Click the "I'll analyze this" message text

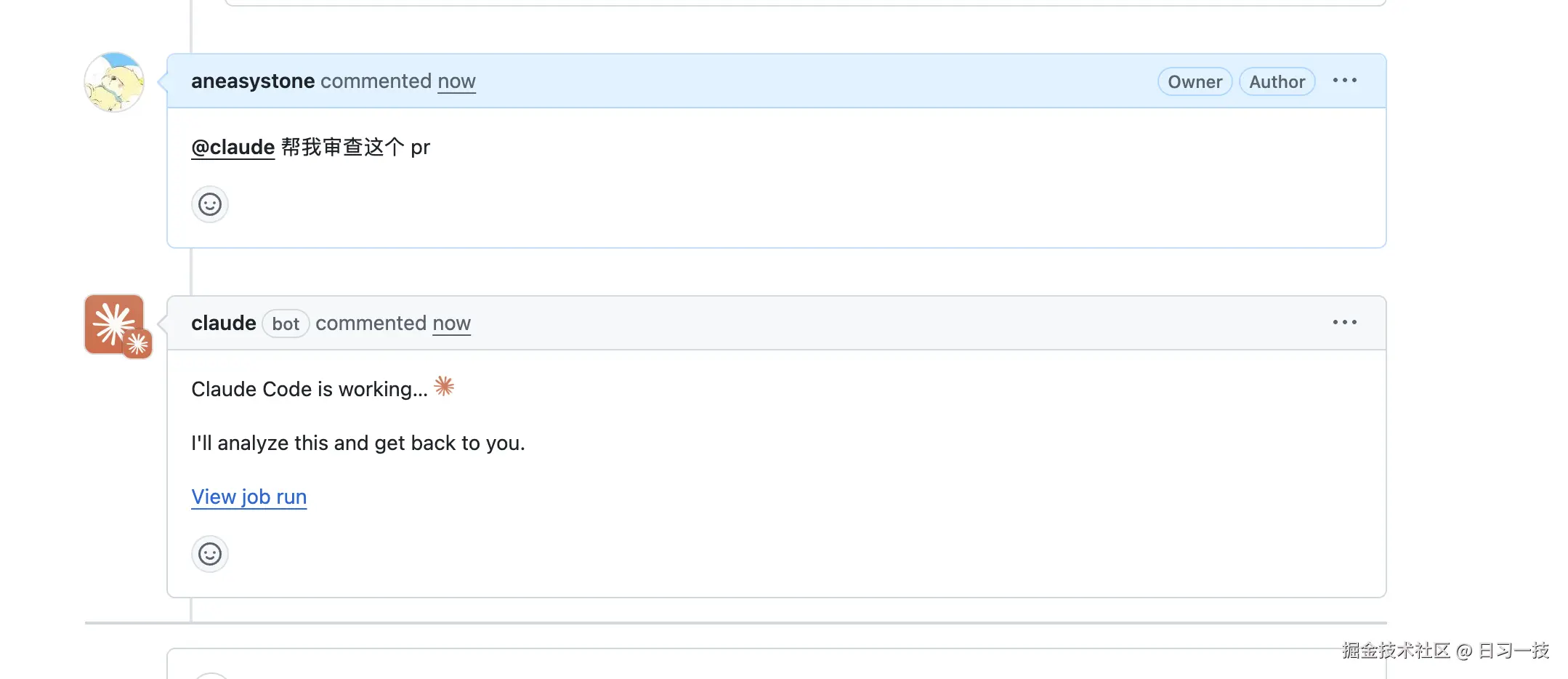coord(357,443)
